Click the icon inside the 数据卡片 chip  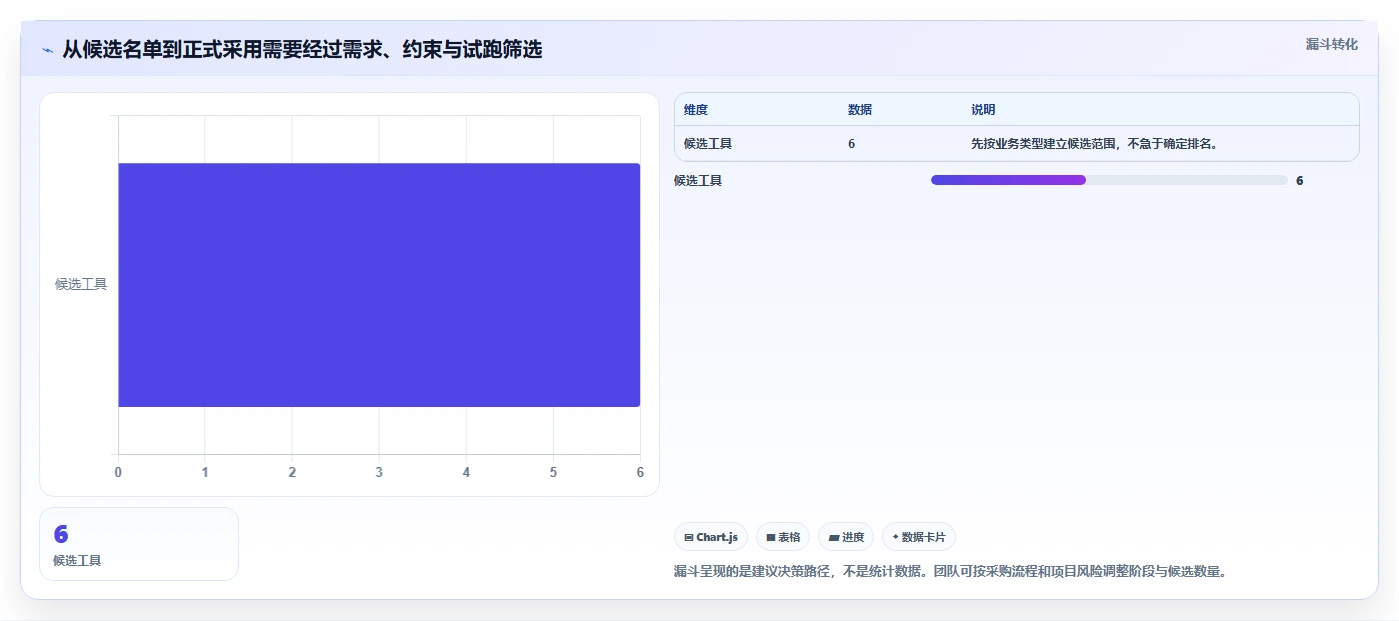point(895,538)
